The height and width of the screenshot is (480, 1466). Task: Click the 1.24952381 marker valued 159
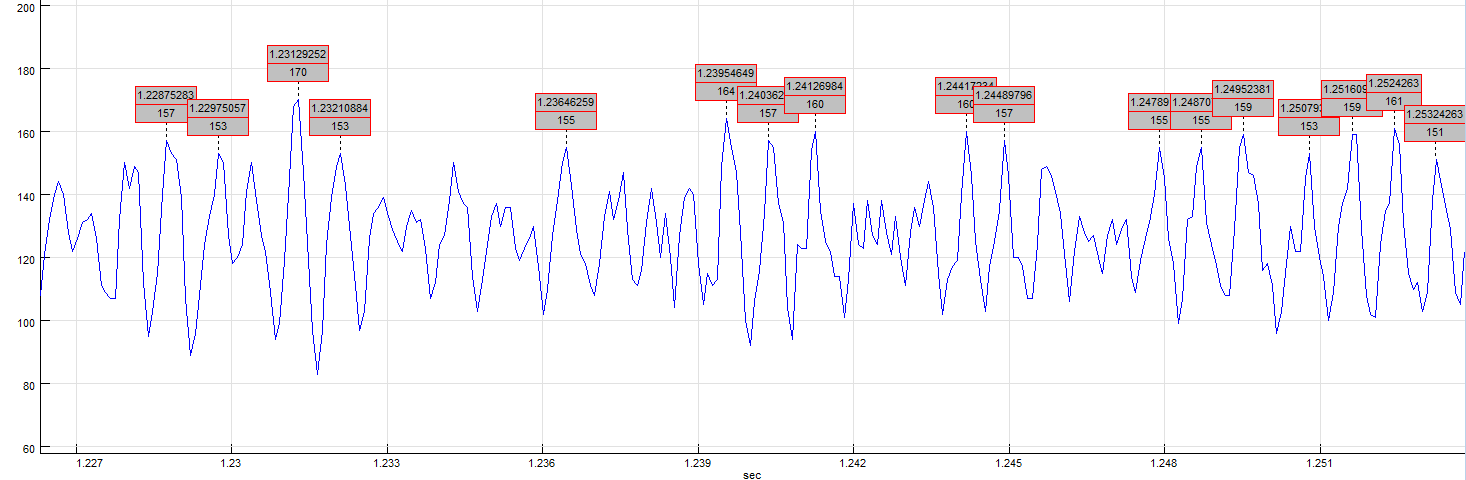(x=1242, y=97)
